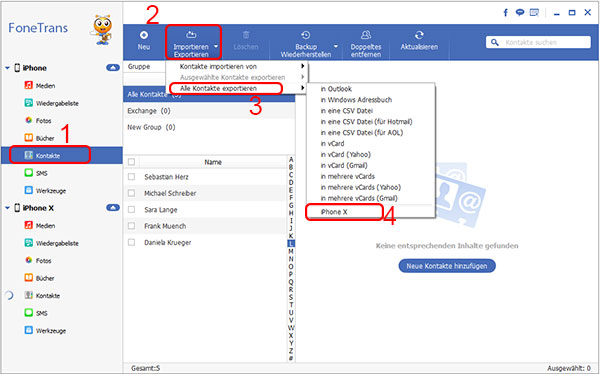The width and height of the screenshot is (600, 374).
Task: Click the Löschen trash icon
Action: click(246, 35)
